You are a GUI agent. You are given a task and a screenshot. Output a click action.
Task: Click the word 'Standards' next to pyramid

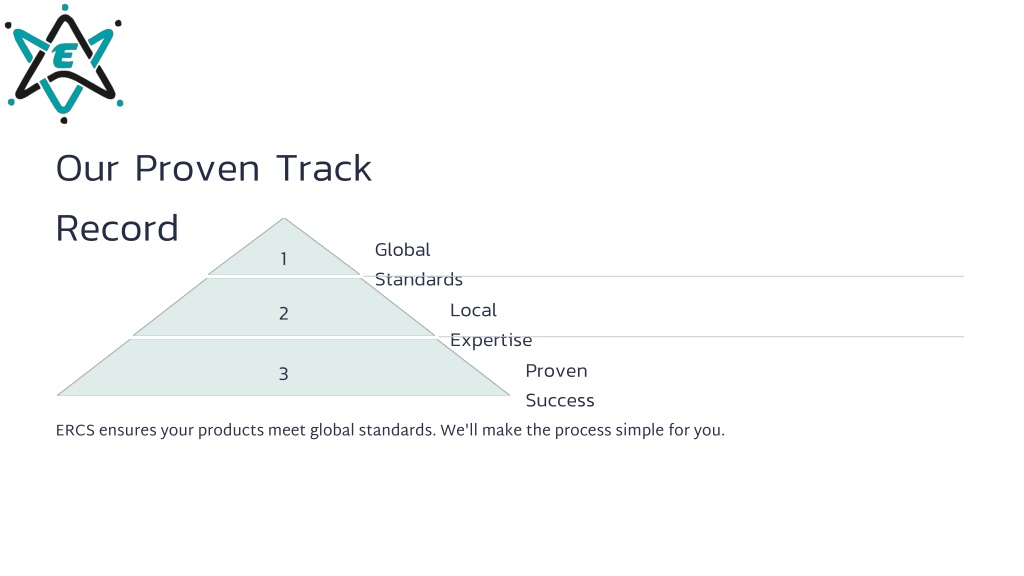[x=419, y=280]
